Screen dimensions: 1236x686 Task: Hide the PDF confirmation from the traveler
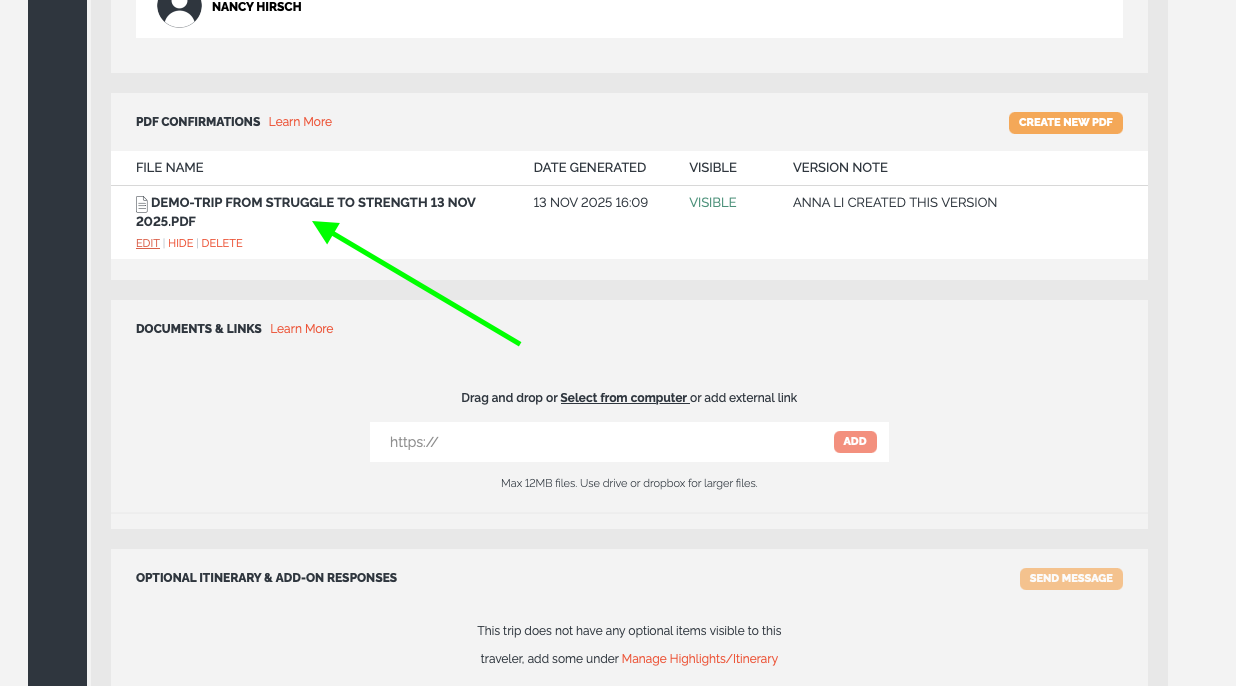pyautogui.click(x=181, y=243)
